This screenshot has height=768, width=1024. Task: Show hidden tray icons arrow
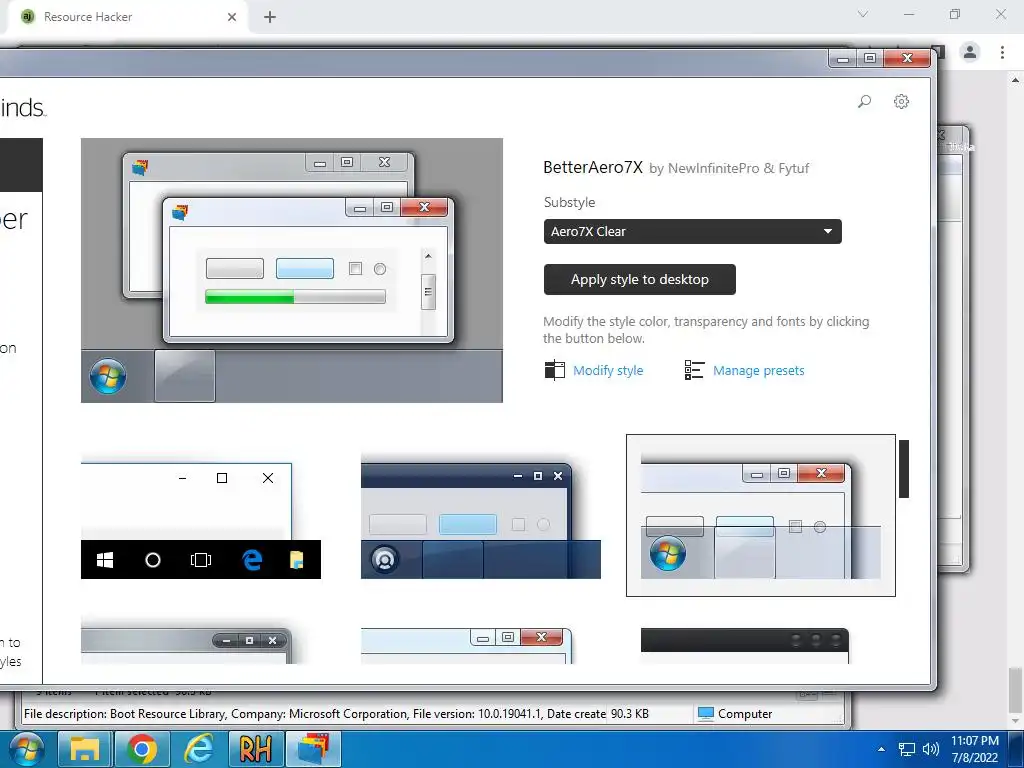882,749
